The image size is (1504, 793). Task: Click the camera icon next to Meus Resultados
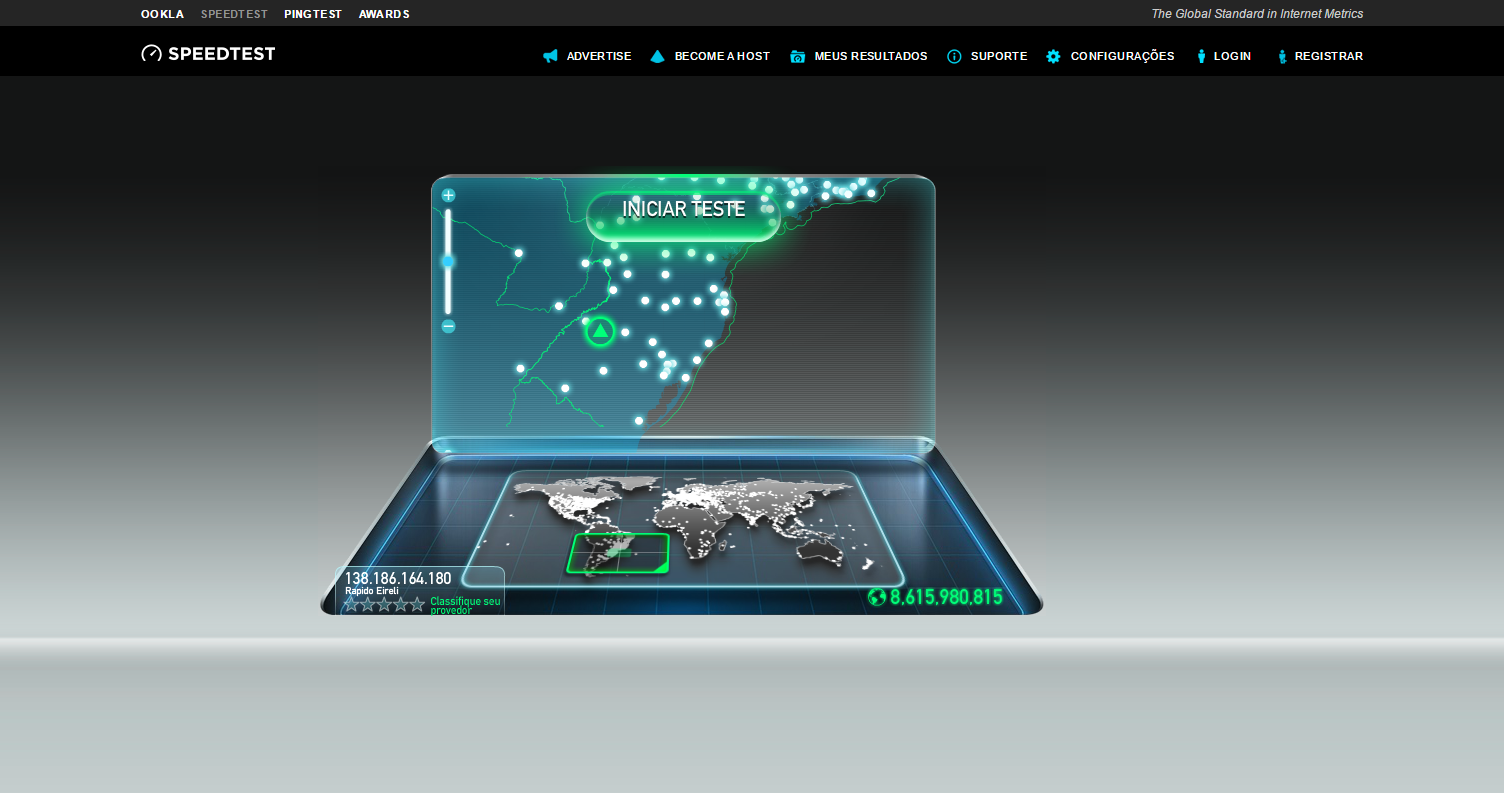[798, 56]
